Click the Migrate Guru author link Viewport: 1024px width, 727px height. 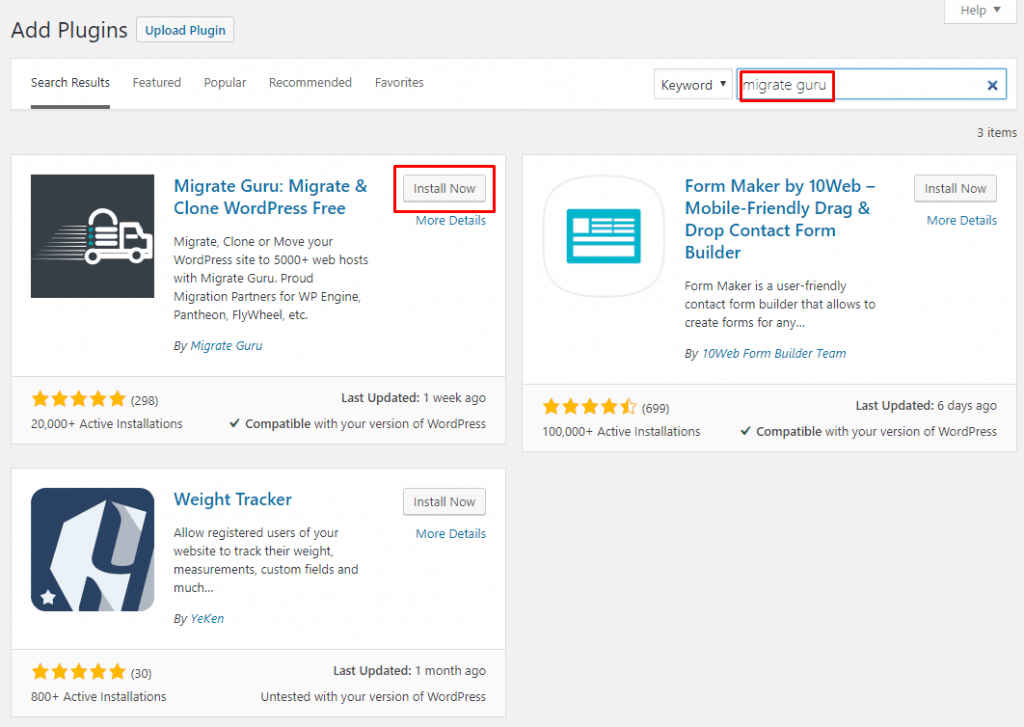(x=226, y=346)
